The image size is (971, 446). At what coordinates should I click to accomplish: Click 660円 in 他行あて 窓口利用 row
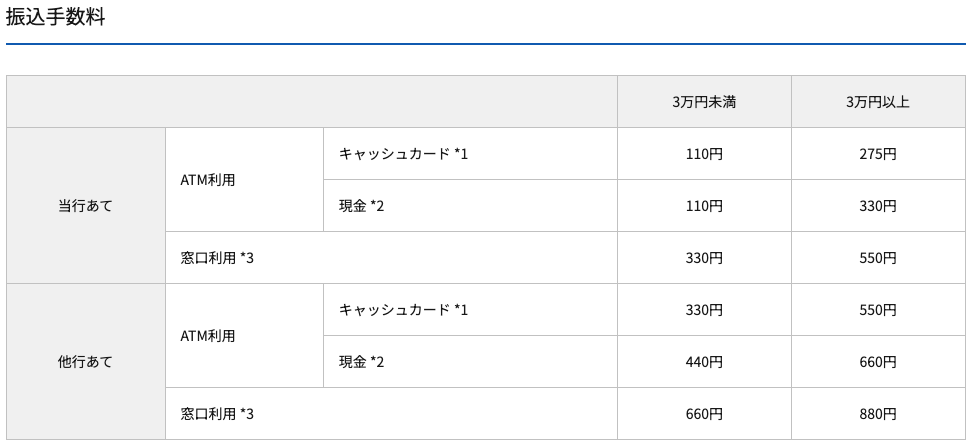pyautogui.click(x=704, y=414)
